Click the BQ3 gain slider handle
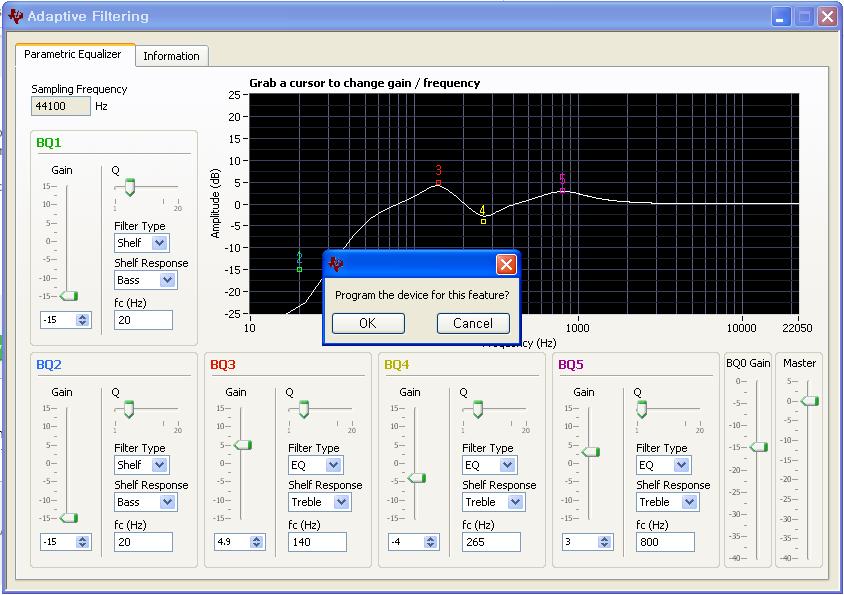The image size is (844, 595). click(x=243, y=445)
